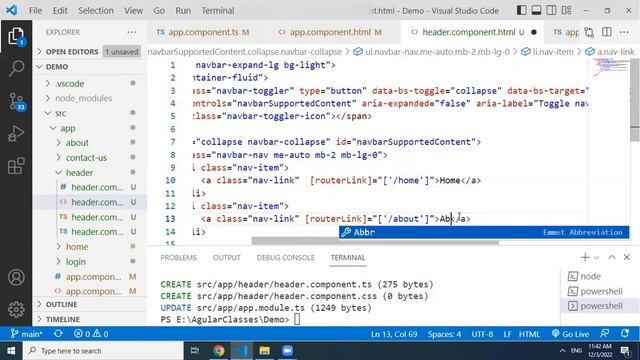Open the Terminal menu
The image size is (640, 360).
218,11
